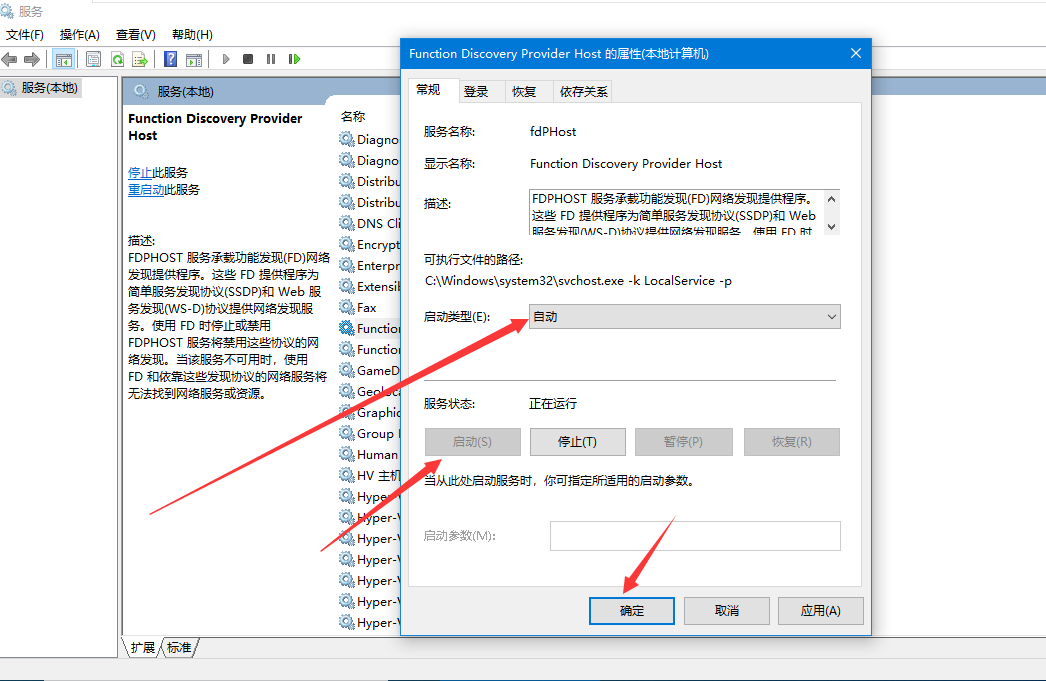
Task: Open the 操作 menu
Action: coord(79,33)
